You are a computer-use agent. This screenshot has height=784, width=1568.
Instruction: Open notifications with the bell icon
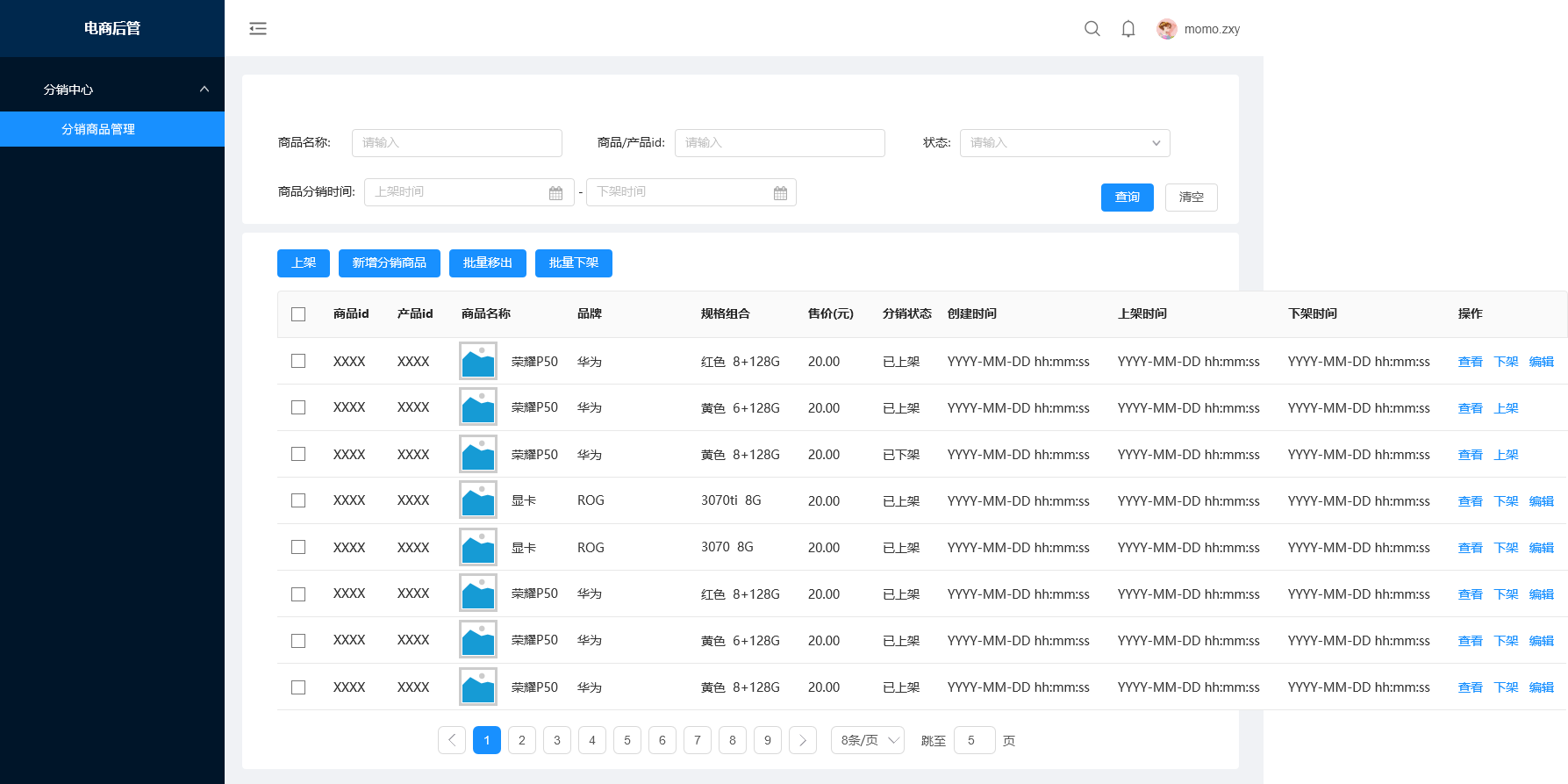click(1128, 29)
